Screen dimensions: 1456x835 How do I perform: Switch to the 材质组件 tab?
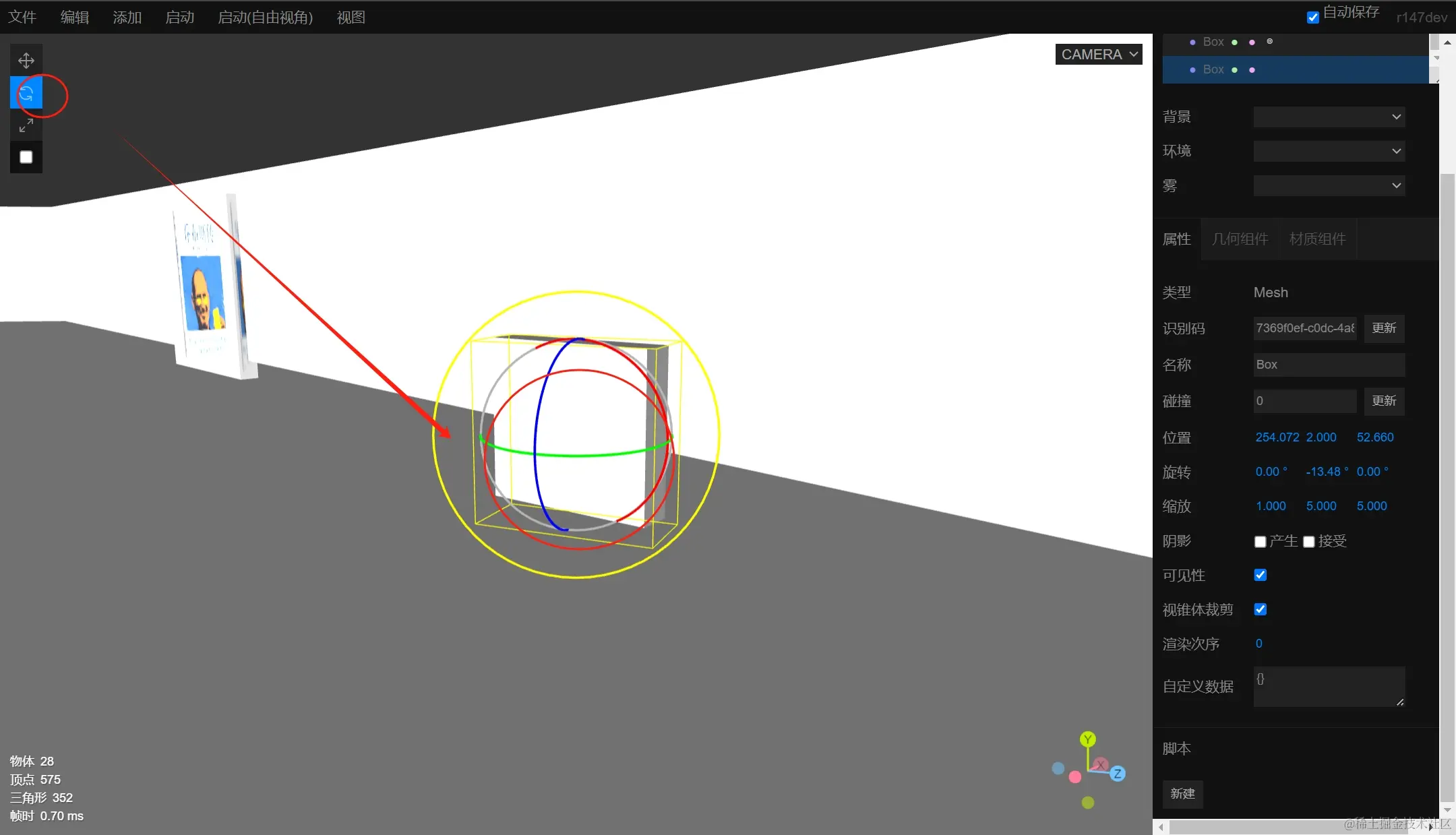pyautogui.click(x=1317, y=239)
